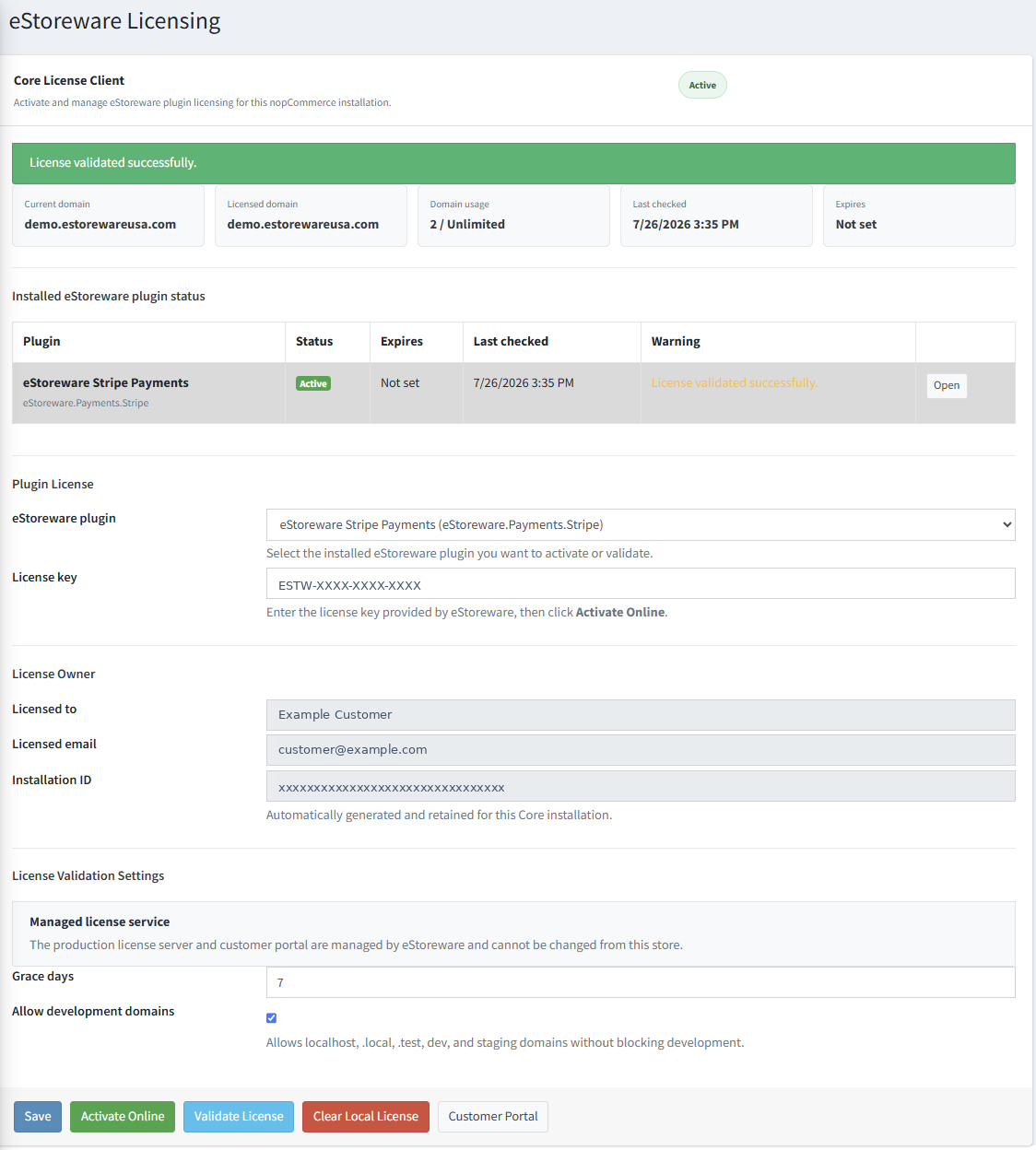Click the Grace days input field

pos(641,982)
